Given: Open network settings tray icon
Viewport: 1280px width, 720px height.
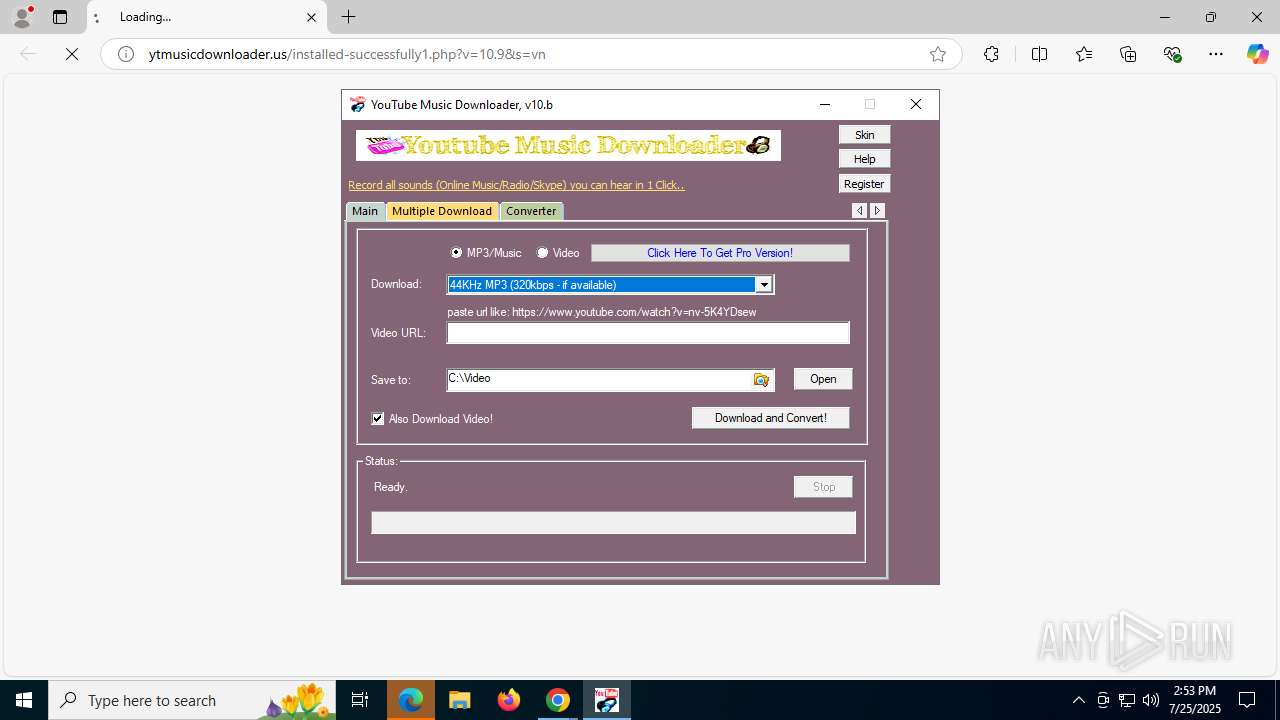Looking at the screenshot, I should click(x=1127, y=700).
